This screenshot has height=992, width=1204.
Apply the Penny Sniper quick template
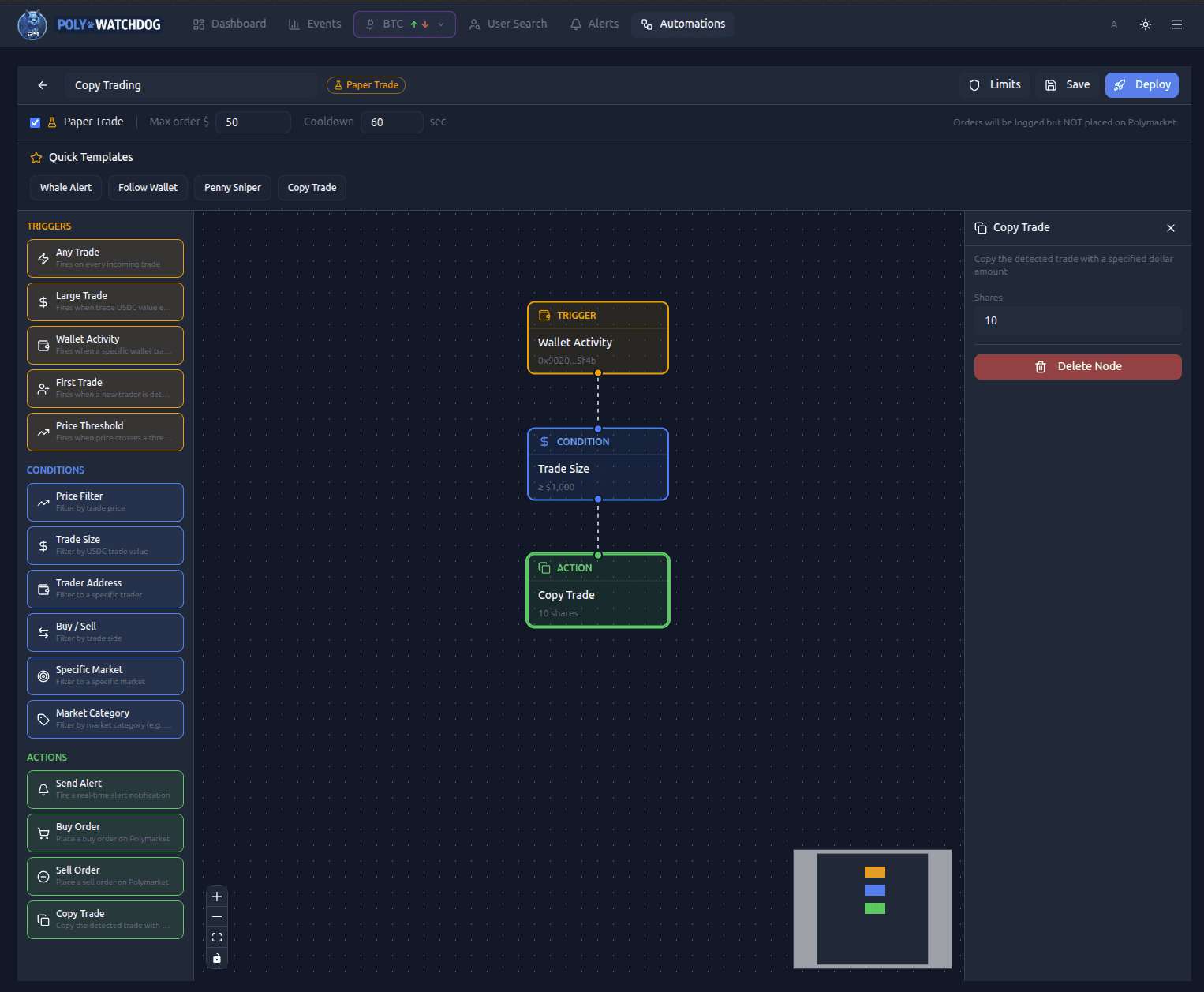(233, 188)
